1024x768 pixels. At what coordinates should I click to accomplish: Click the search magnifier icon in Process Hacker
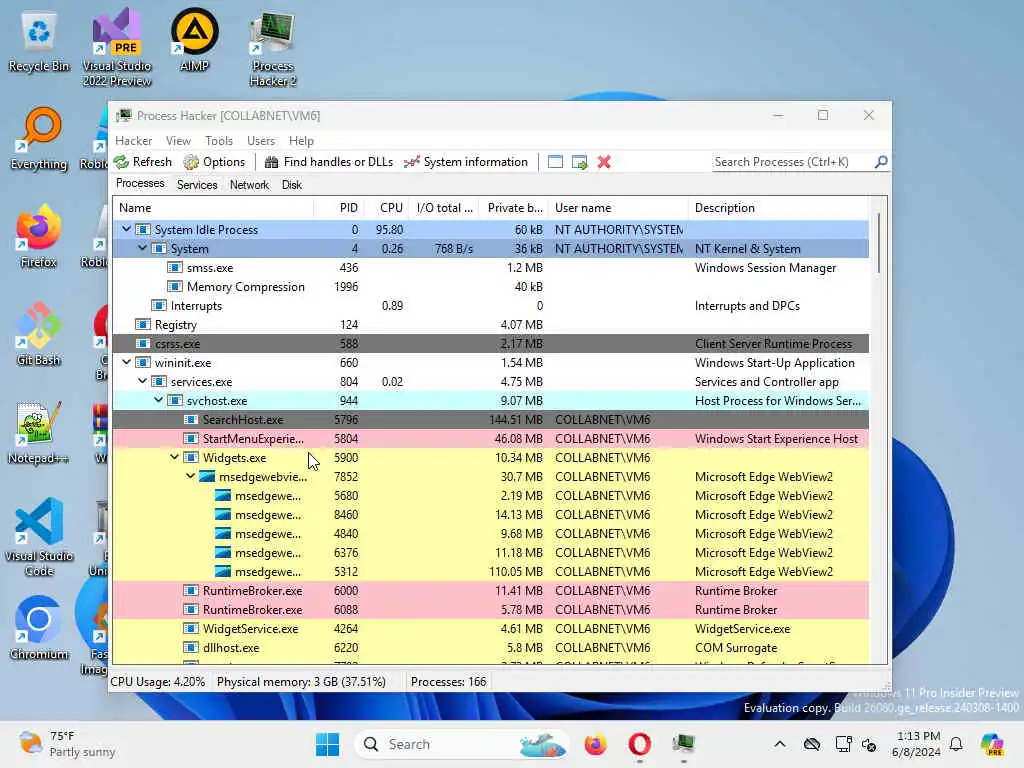tap(881, 161)
